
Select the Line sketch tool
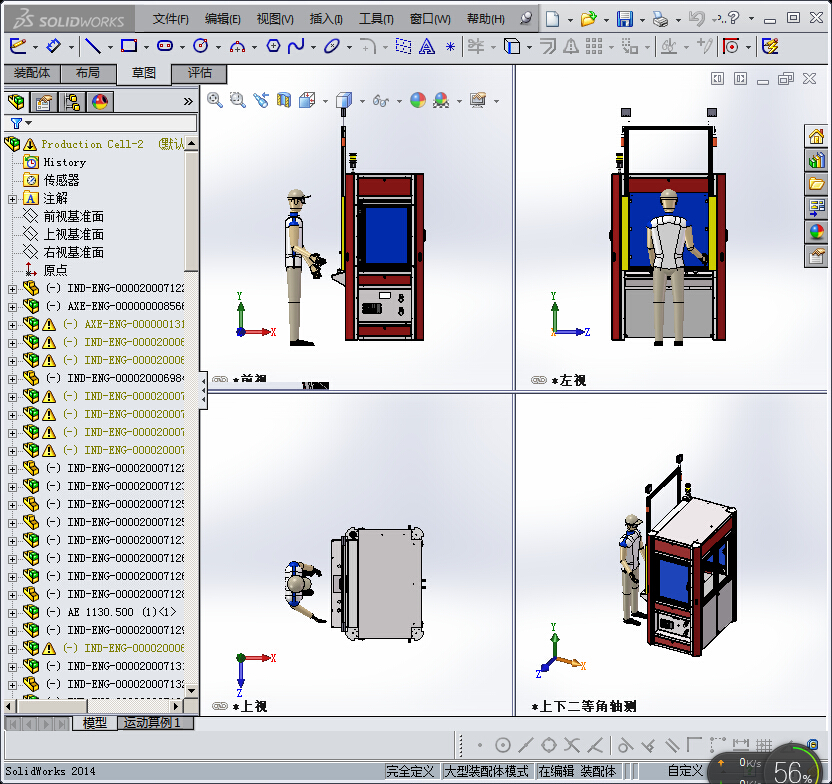coord(93,46)
